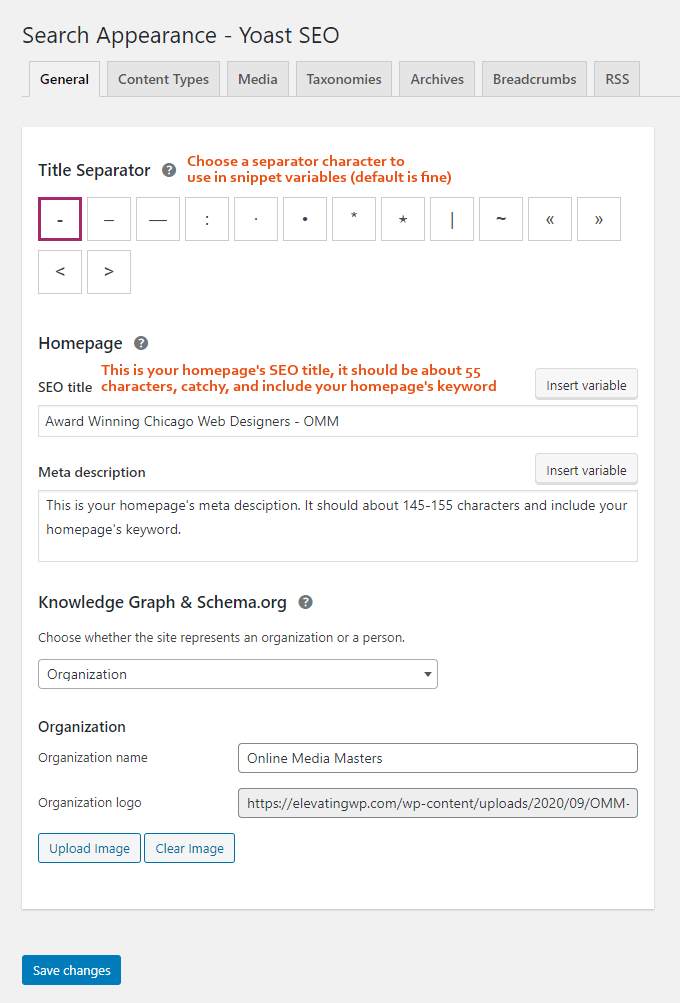This screenshot has height=1003, width=680.
Task: Select the tilde separator character
Action: [x=500, y=219]
